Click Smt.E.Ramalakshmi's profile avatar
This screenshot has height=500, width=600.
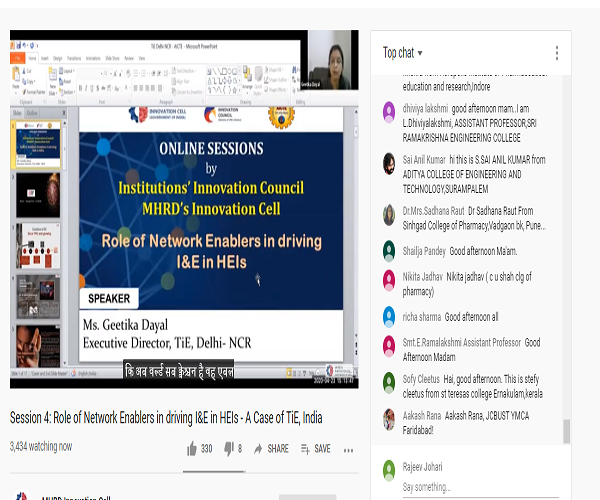point(389,346)
